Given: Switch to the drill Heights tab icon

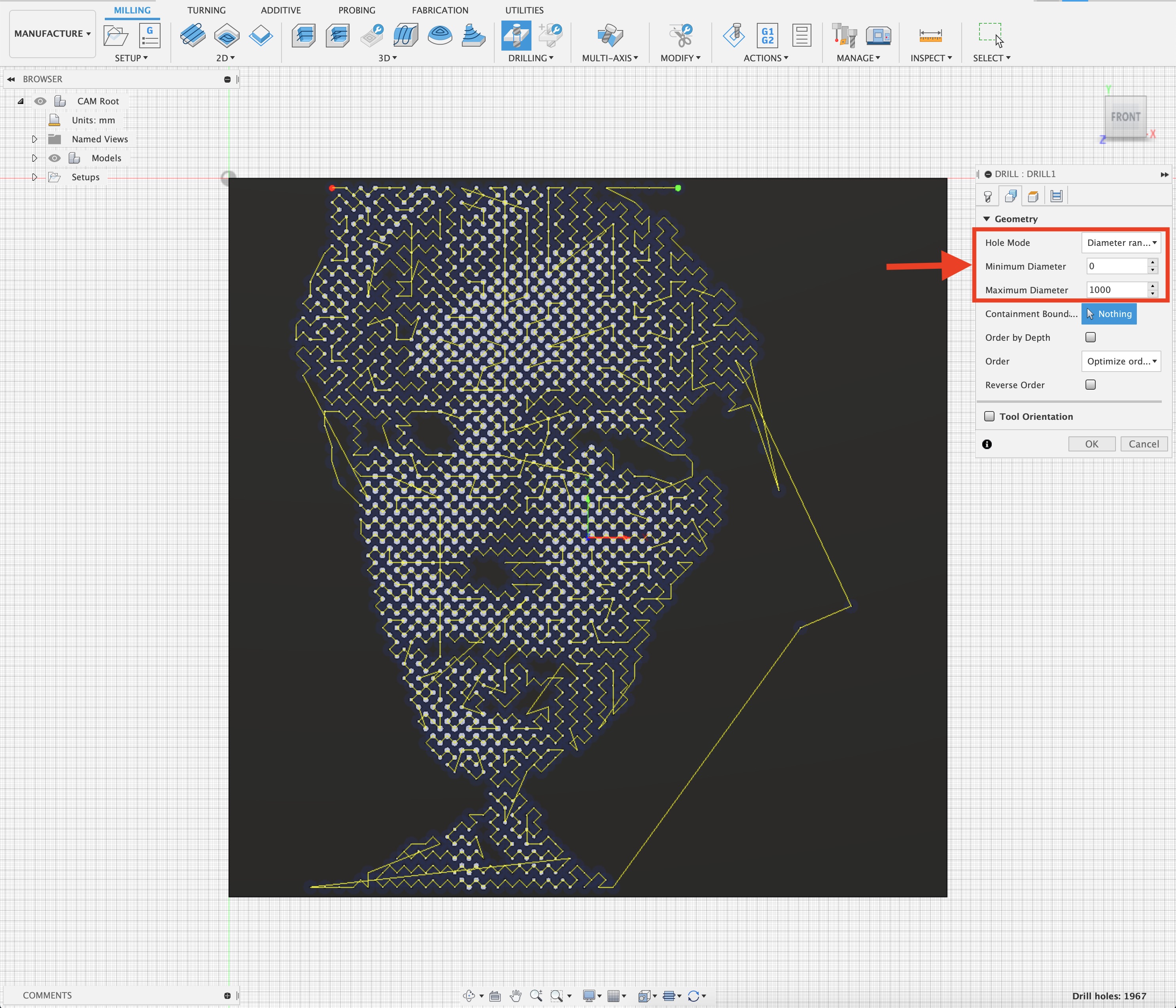Looking at the screenshot, I should pyautogui.click(x=1033, y=196).
